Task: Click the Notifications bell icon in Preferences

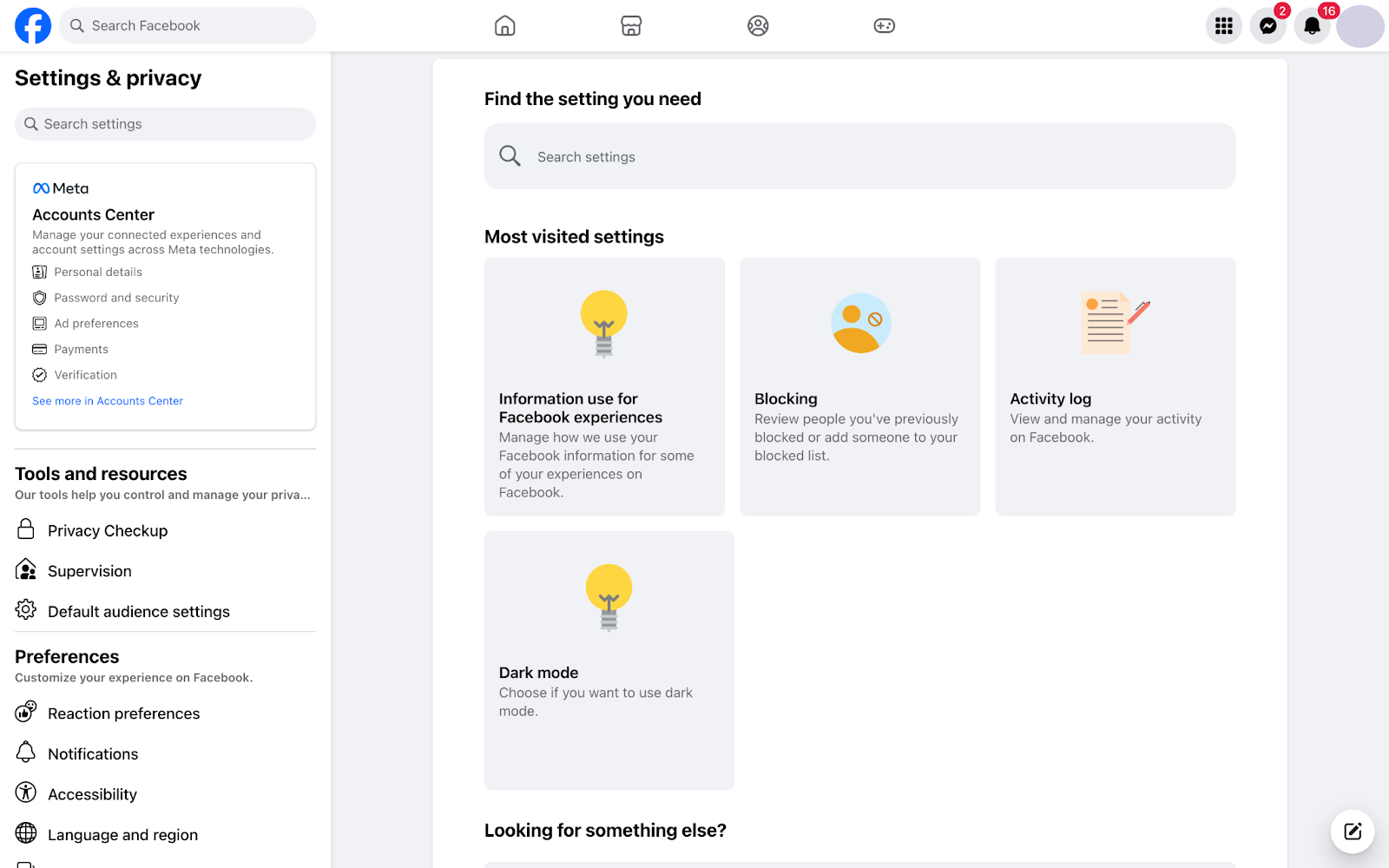Action: click(26, 752)
